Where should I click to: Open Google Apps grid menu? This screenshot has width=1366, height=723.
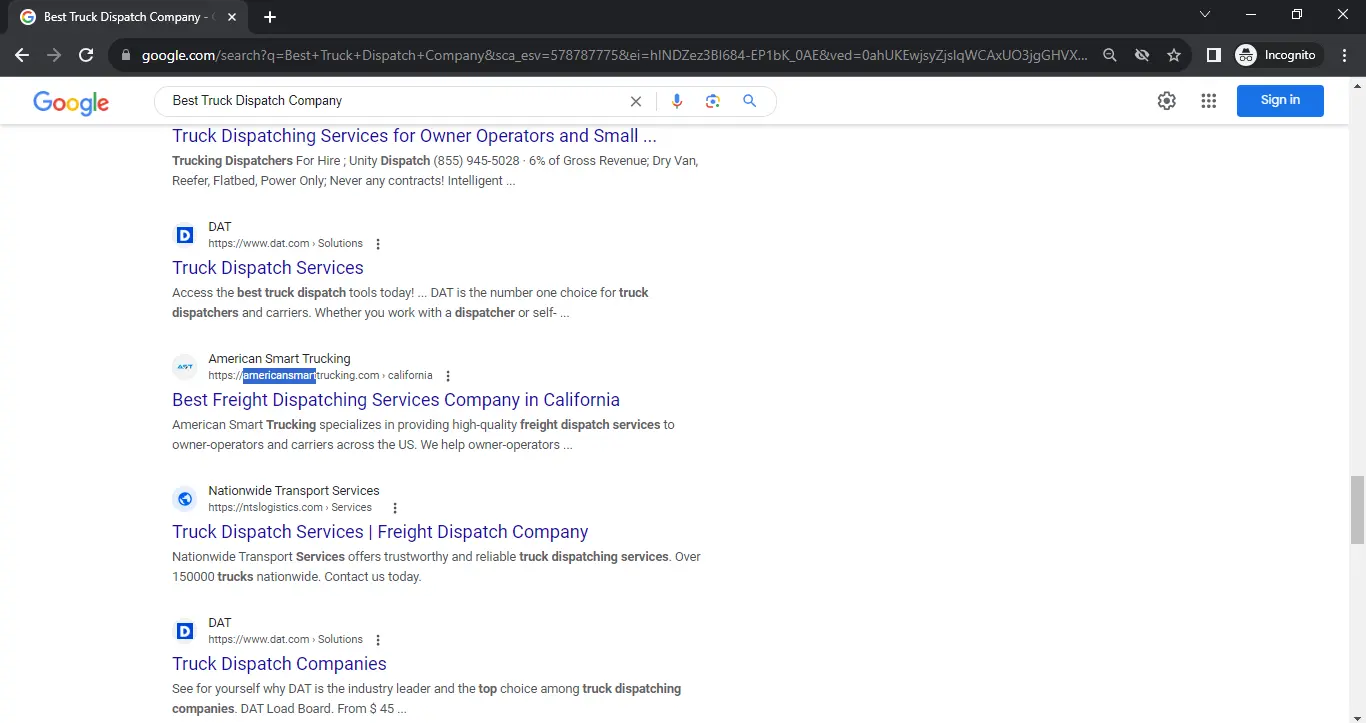coord(1208,100)
